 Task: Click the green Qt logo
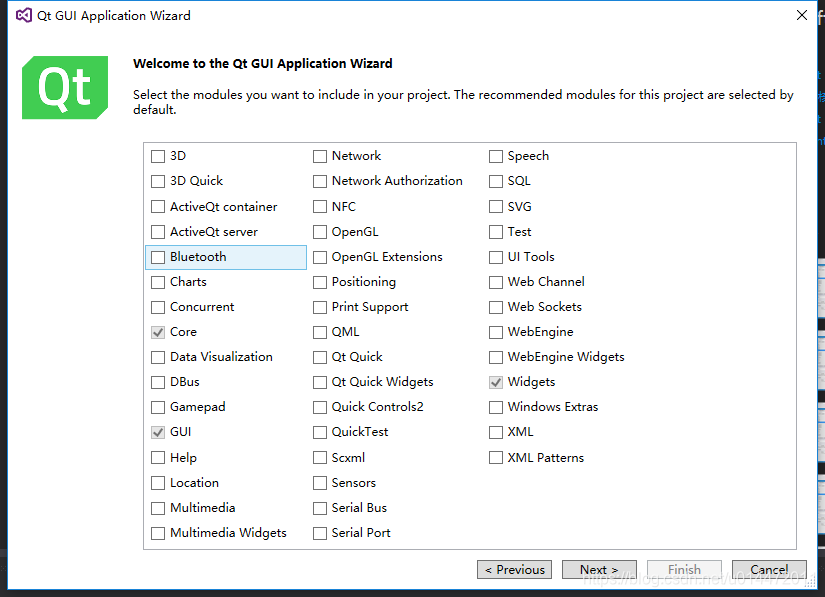point(65,87)
